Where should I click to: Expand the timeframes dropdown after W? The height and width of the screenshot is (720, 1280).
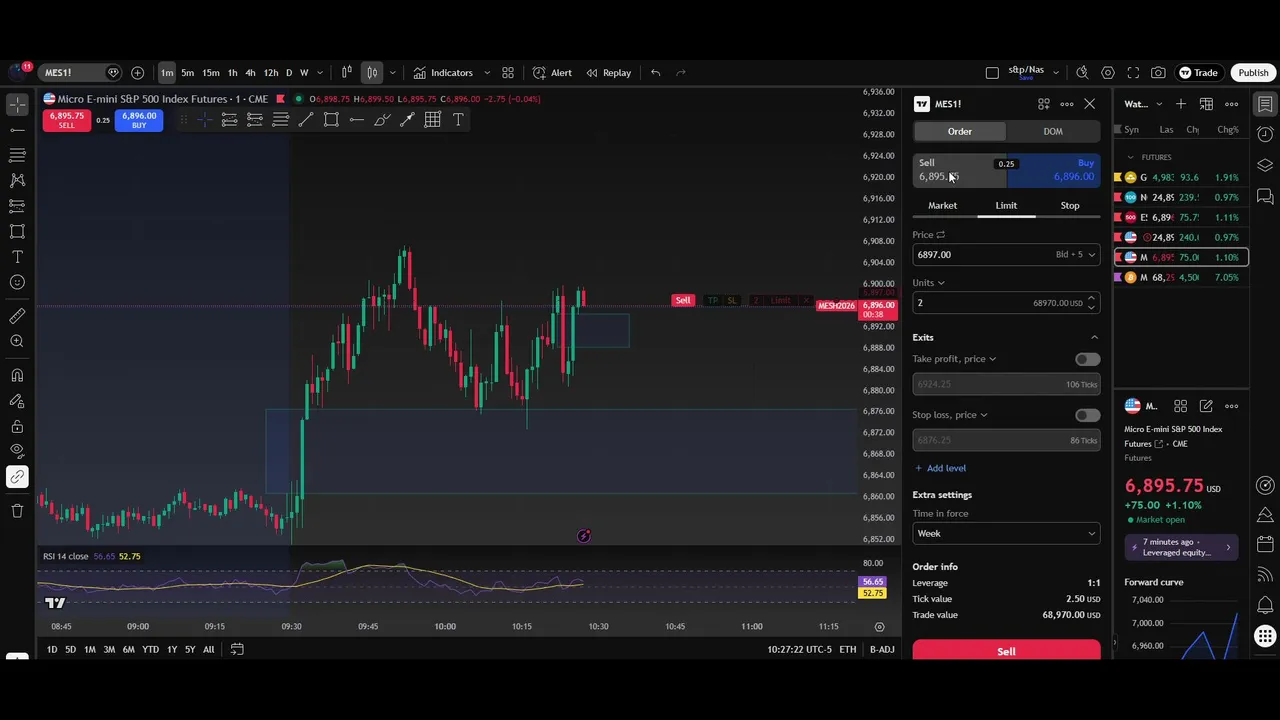pos(320,73)
